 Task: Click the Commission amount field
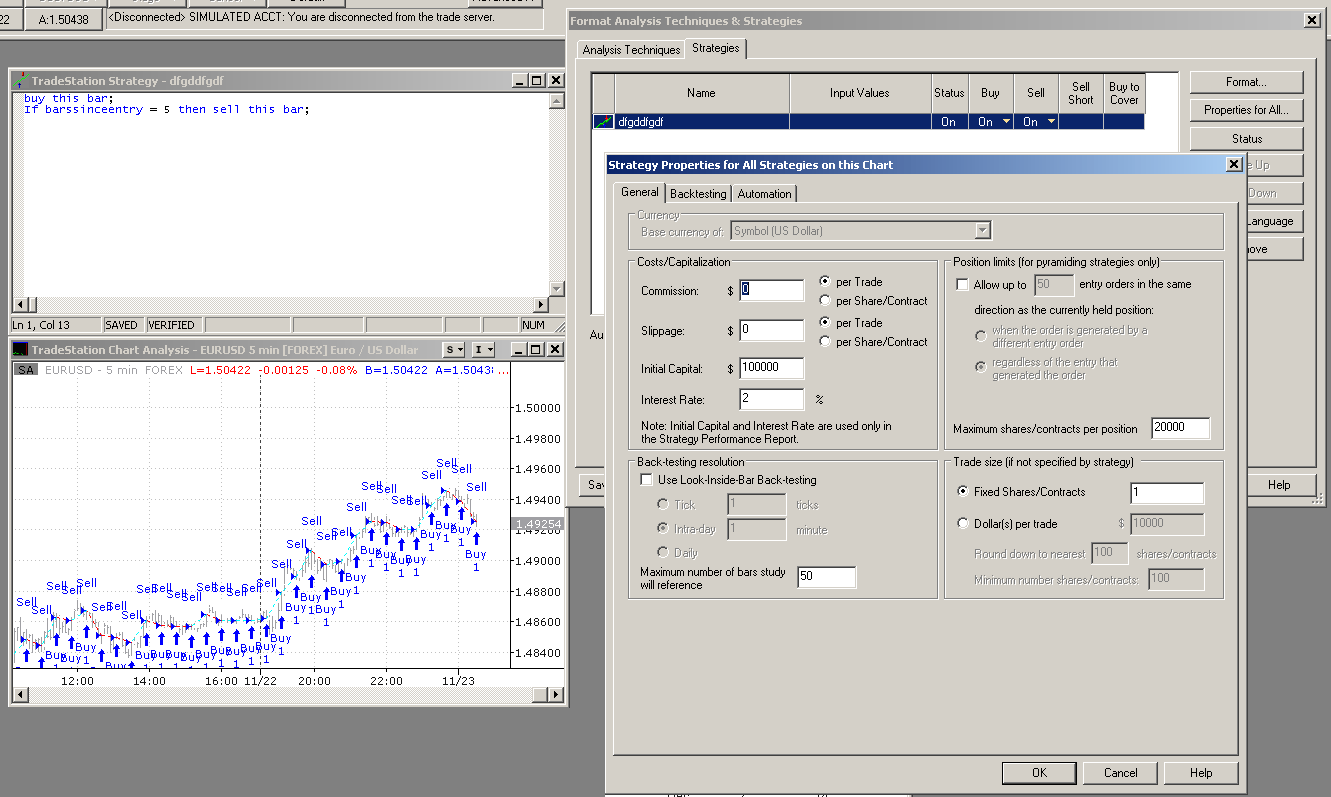772,290
